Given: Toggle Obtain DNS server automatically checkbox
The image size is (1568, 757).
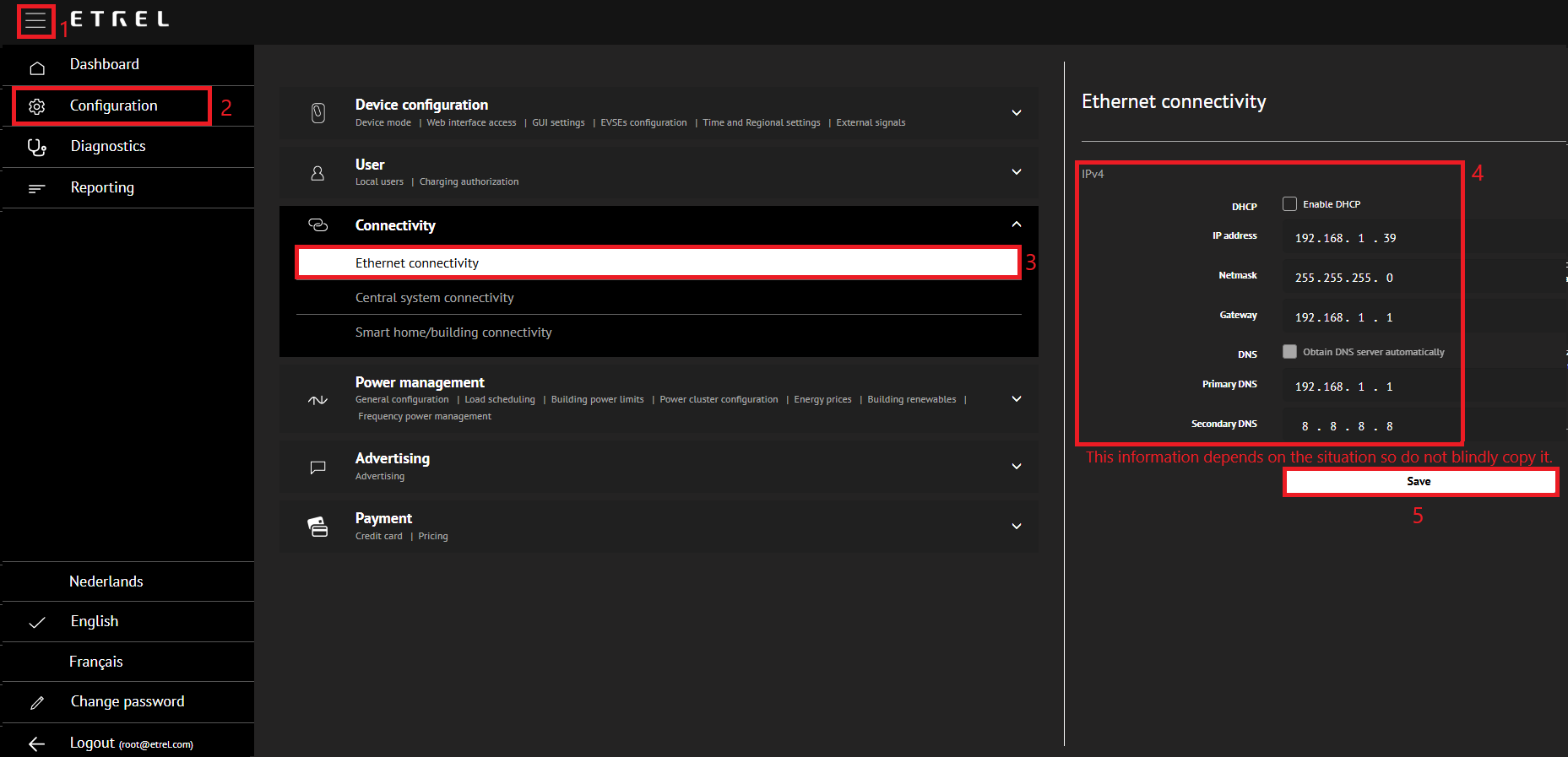Looking at the screenshot, I should tap(1289, 352).
